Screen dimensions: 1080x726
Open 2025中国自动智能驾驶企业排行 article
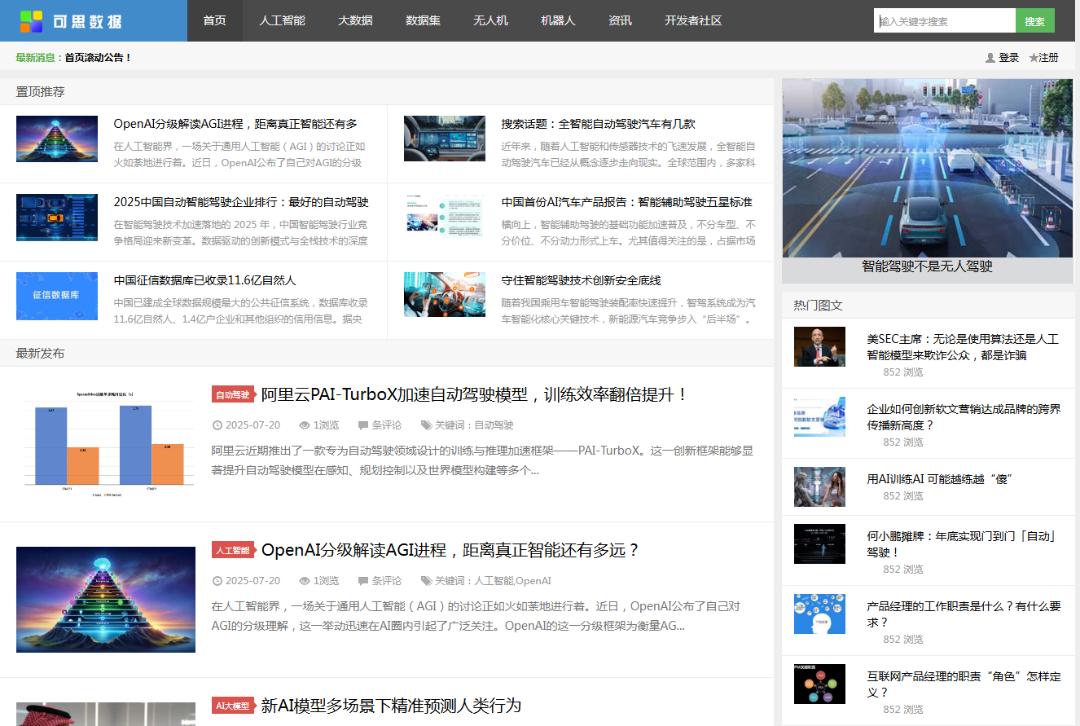click(241, 202)
